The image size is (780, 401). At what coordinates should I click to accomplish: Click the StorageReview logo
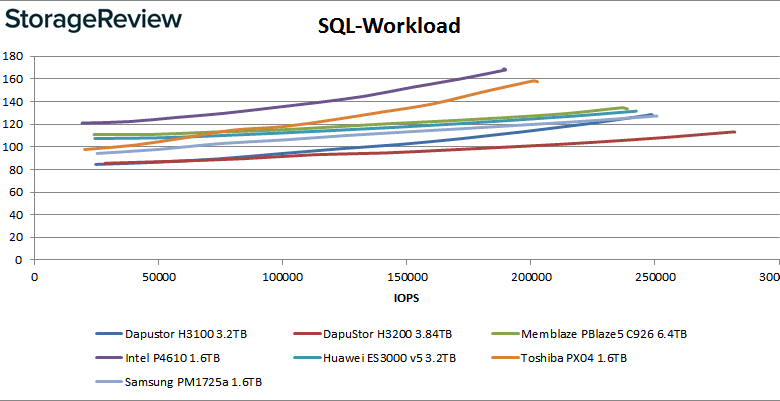[x=94, y=21]
